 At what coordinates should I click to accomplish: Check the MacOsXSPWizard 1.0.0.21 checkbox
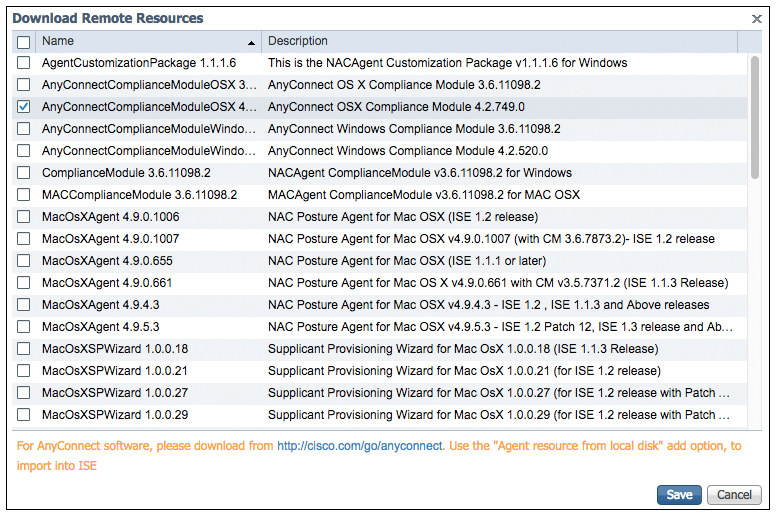point(23,371)
